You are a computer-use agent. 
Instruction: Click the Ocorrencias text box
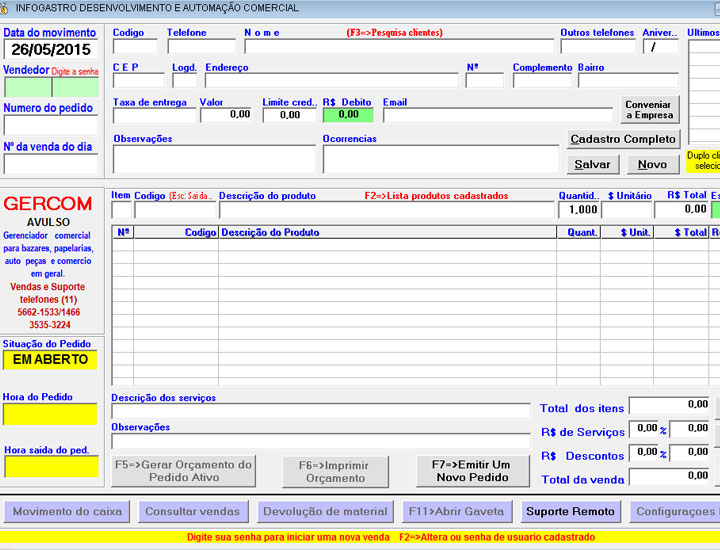(441, 159)
